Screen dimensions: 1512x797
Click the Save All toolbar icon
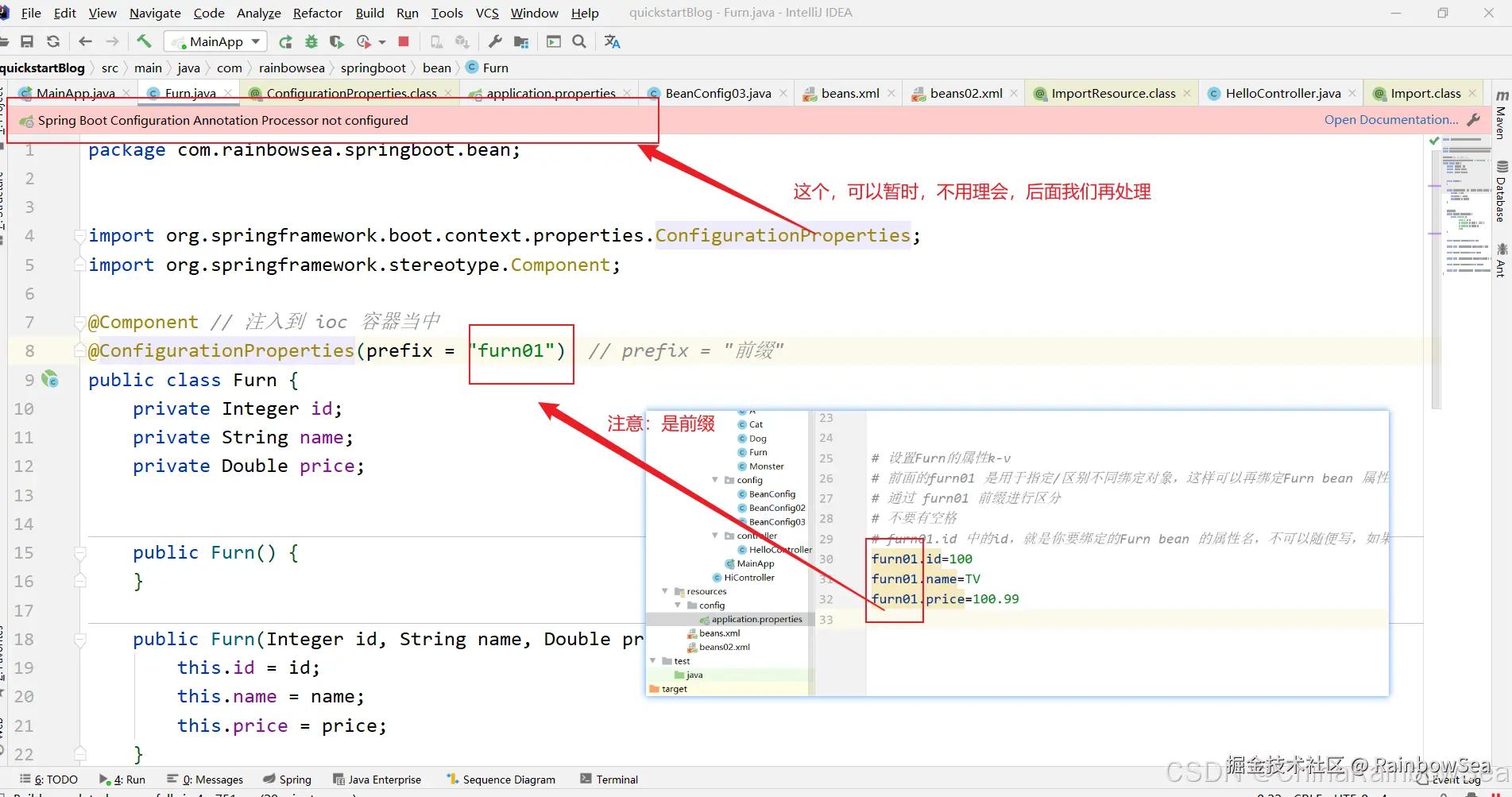[27, 41]
